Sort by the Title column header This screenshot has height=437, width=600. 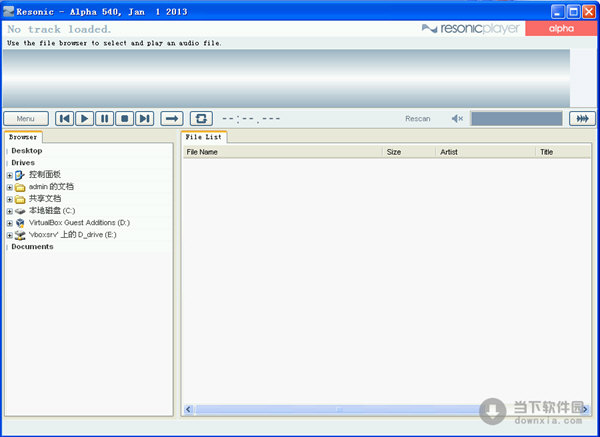pyautogui.click(x=563, y=152)
